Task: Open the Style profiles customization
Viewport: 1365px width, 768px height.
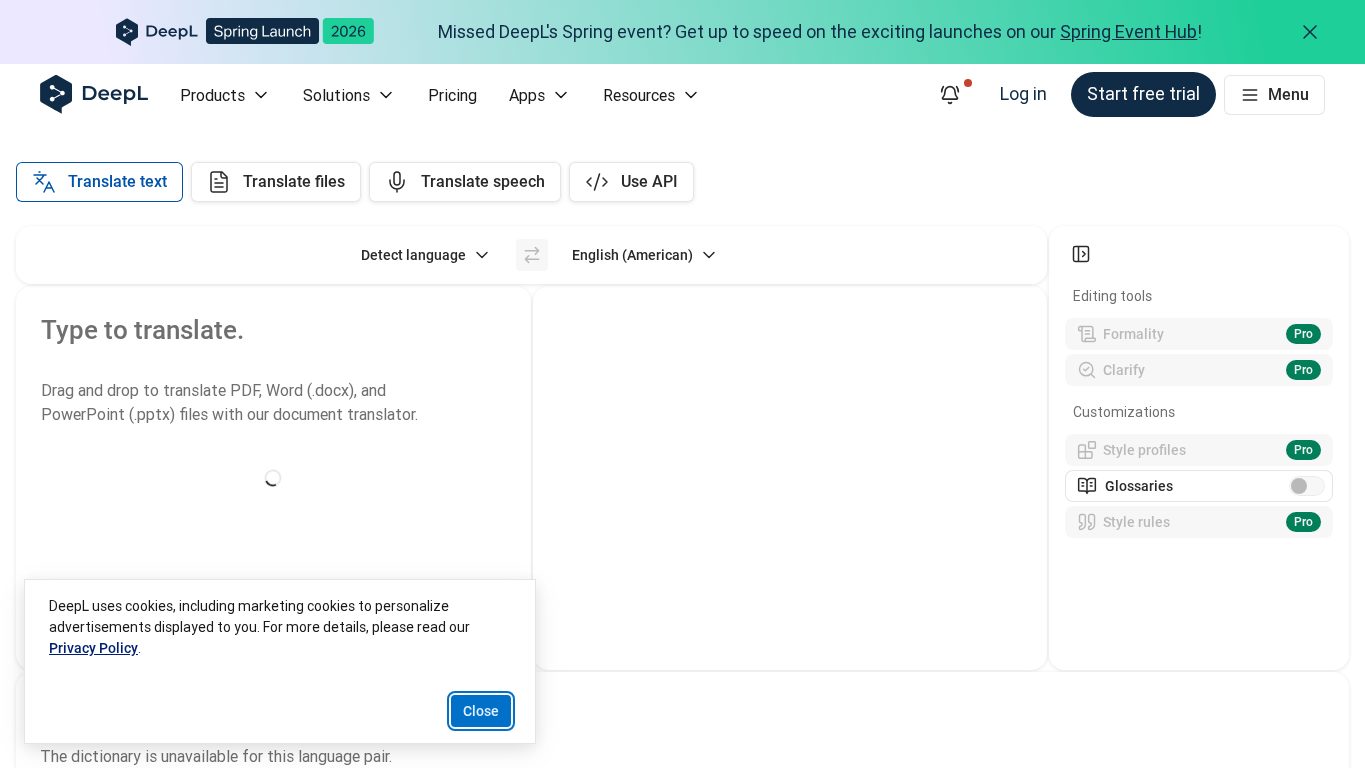Action: coord(1199,450)
